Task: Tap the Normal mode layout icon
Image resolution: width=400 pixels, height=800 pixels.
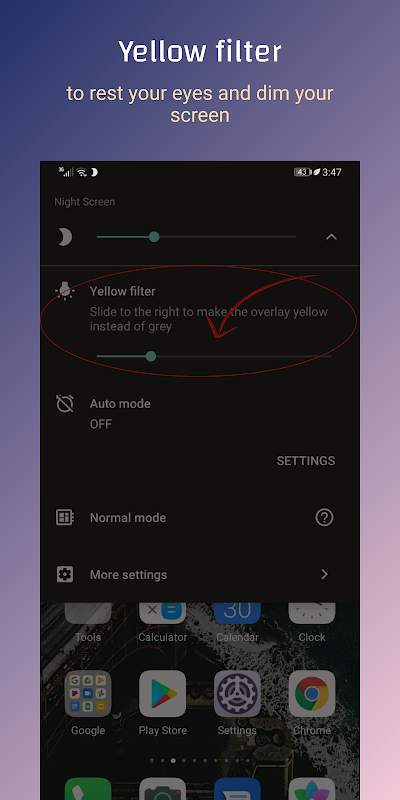Action: [65, 517]
